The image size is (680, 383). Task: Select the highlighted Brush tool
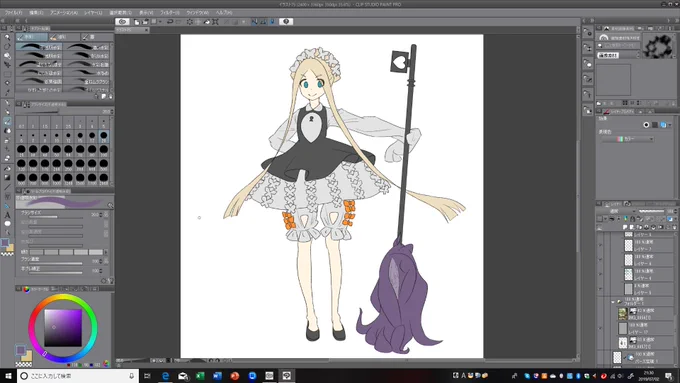click(x=7, y=121)
